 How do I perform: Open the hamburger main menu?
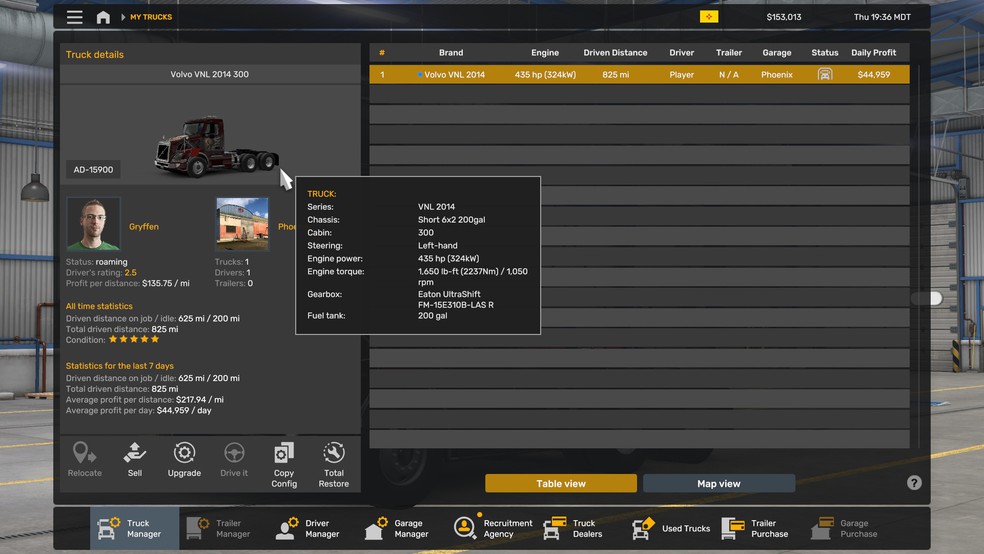click(75, 17)
